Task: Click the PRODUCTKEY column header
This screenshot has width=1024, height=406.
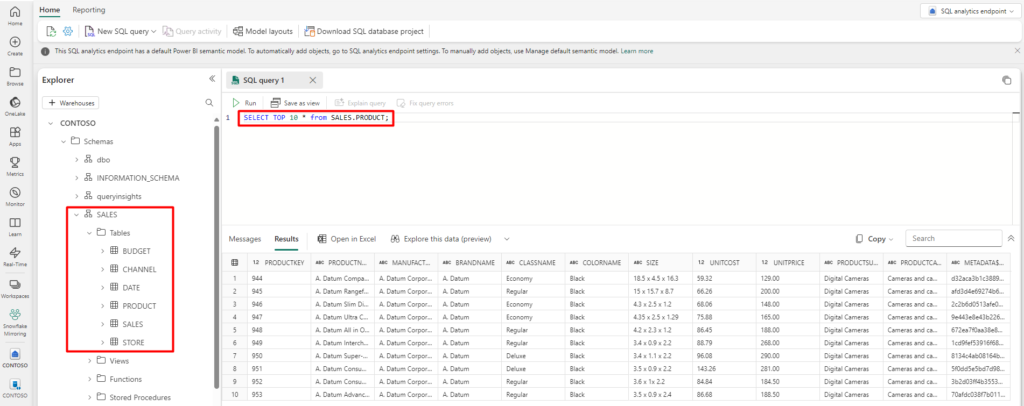Action: 278,262
